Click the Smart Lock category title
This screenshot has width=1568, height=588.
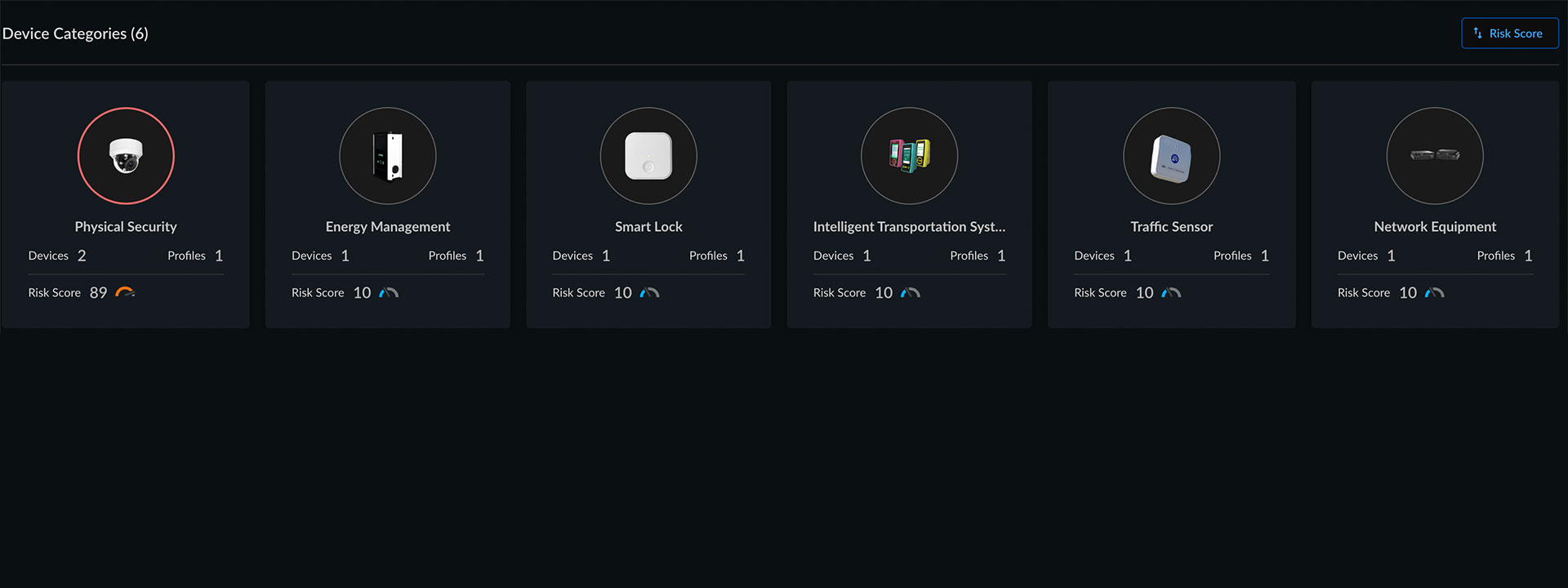click(648, 227)
